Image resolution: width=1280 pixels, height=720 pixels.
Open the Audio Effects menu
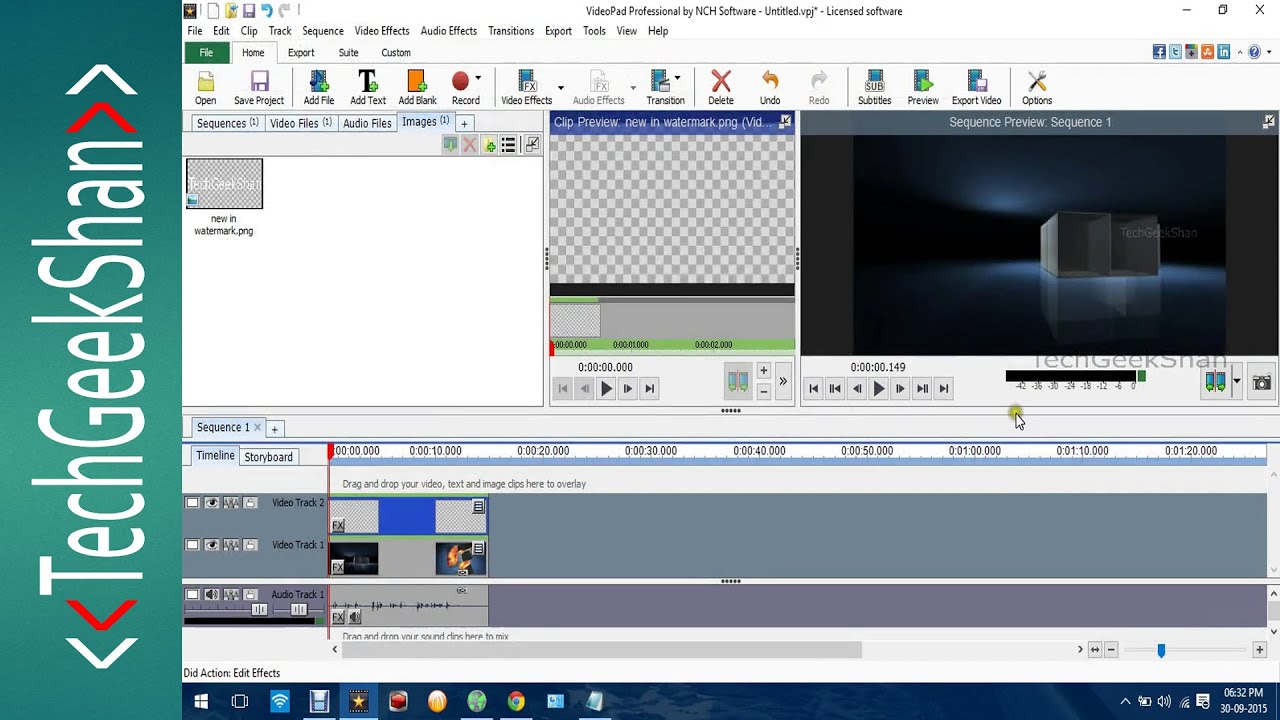[449, 31]
